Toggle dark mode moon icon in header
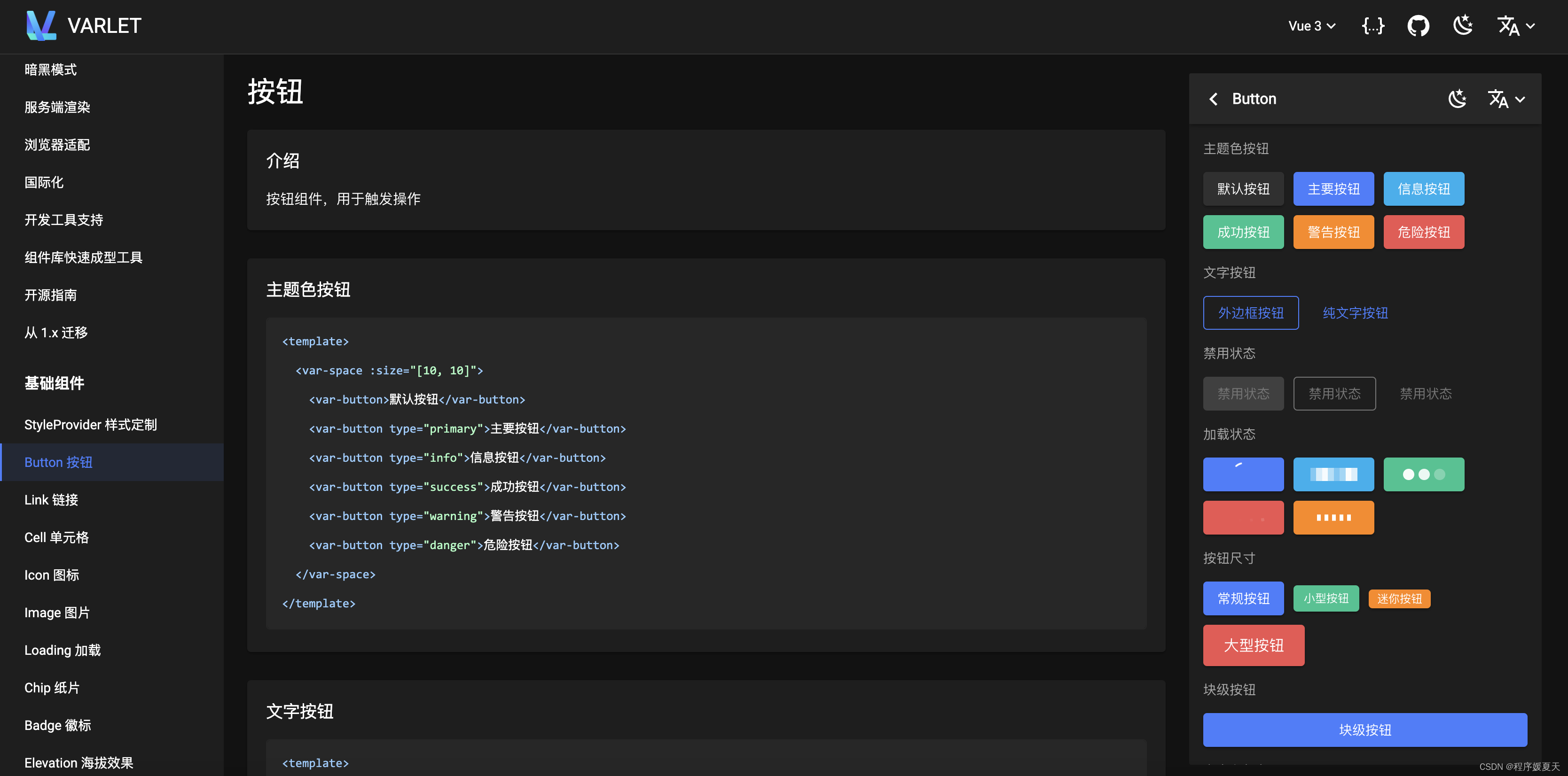1568x776 pixels. point(1462,25)
